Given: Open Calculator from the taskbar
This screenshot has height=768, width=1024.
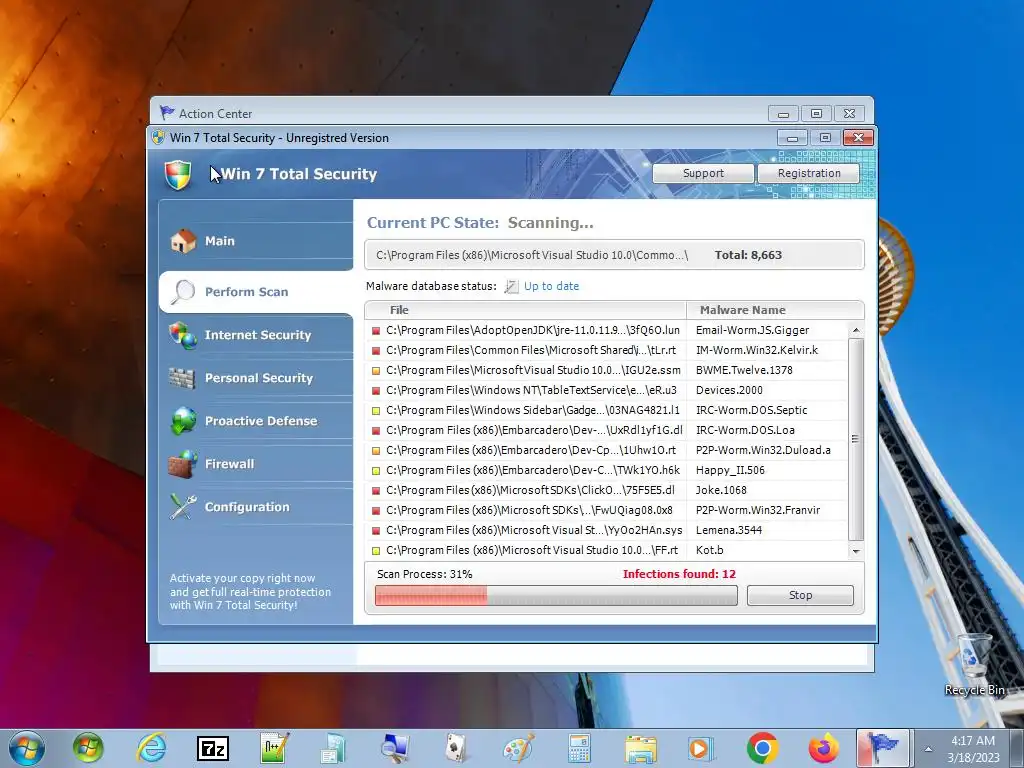Looking at the screenshot, I should 579,748.
